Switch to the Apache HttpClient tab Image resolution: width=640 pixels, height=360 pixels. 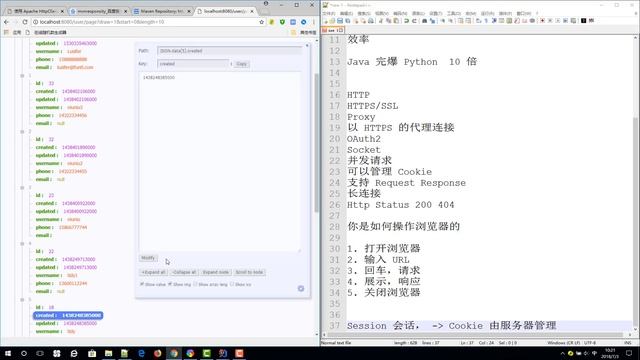click(36, 11)
